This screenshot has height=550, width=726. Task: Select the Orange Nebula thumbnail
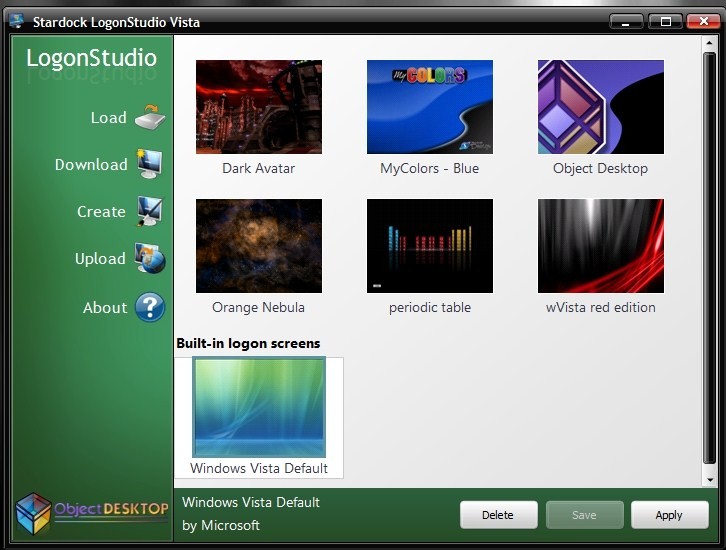[x=259, y=246]
